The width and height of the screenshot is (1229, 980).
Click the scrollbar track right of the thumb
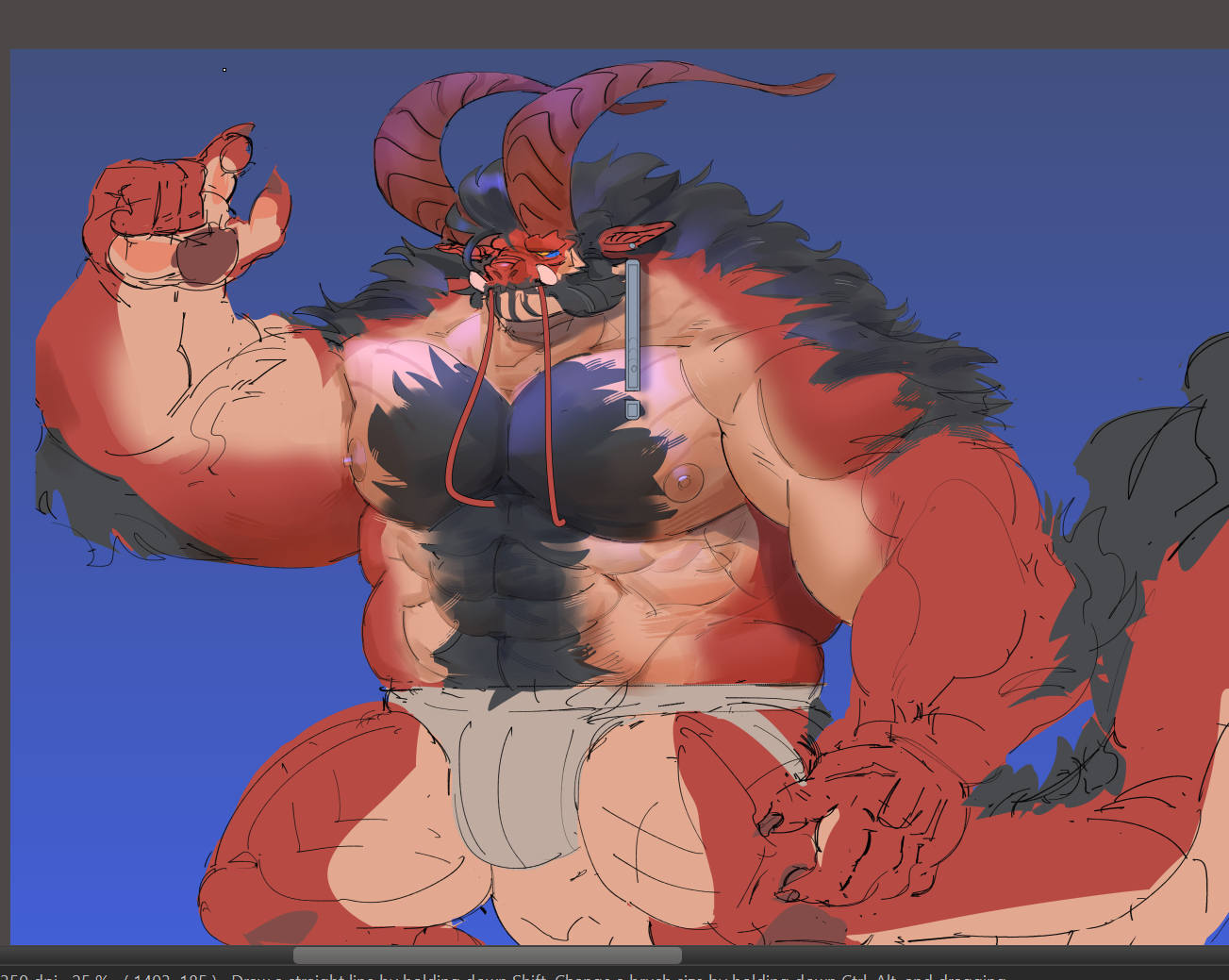point(943,955)
